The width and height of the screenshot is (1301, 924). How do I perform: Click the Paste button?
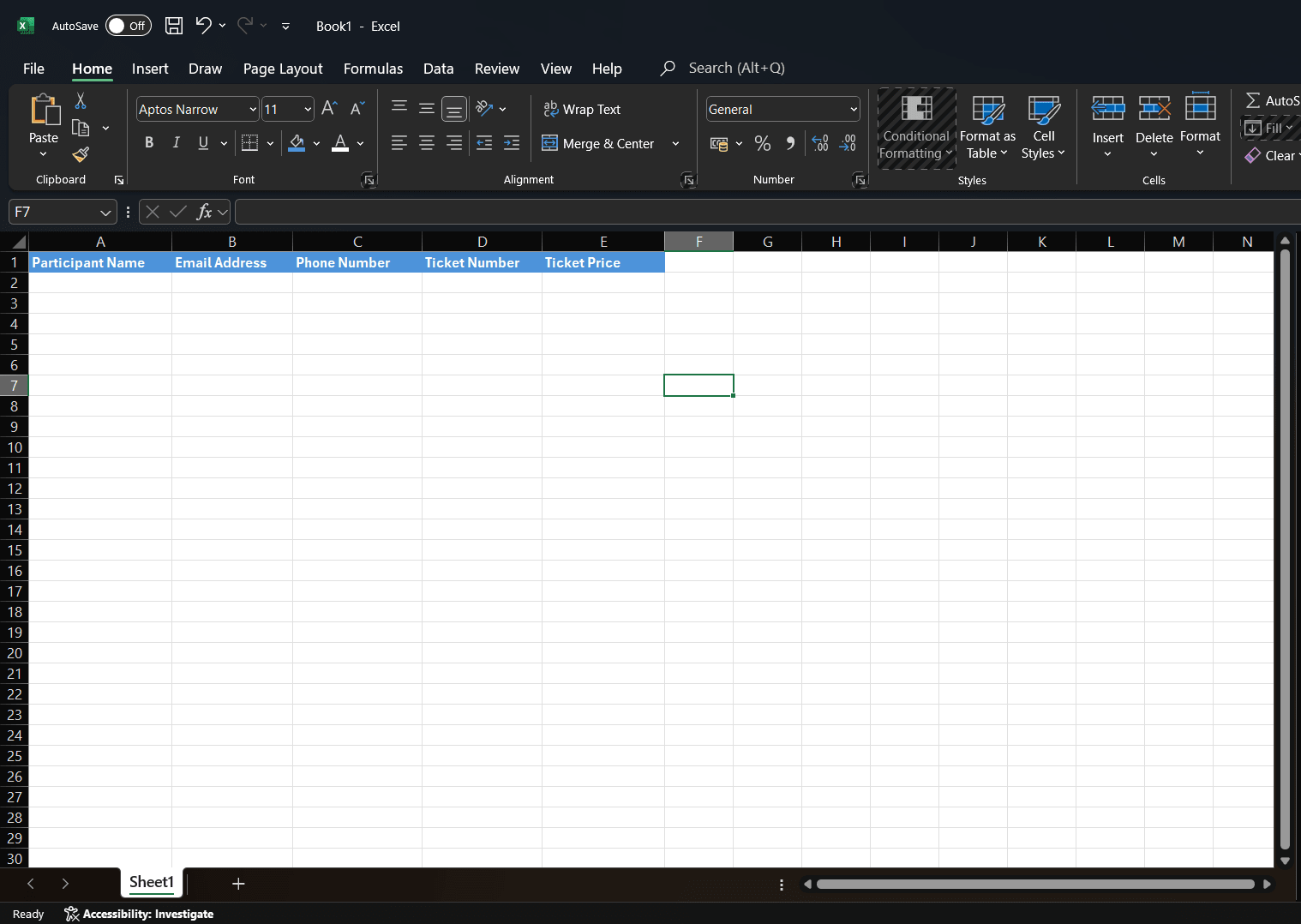(44, 118)
